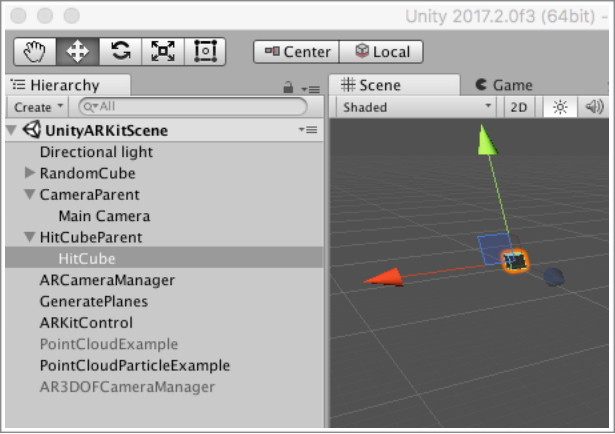Select the Move tool

[x=77, y=51]
